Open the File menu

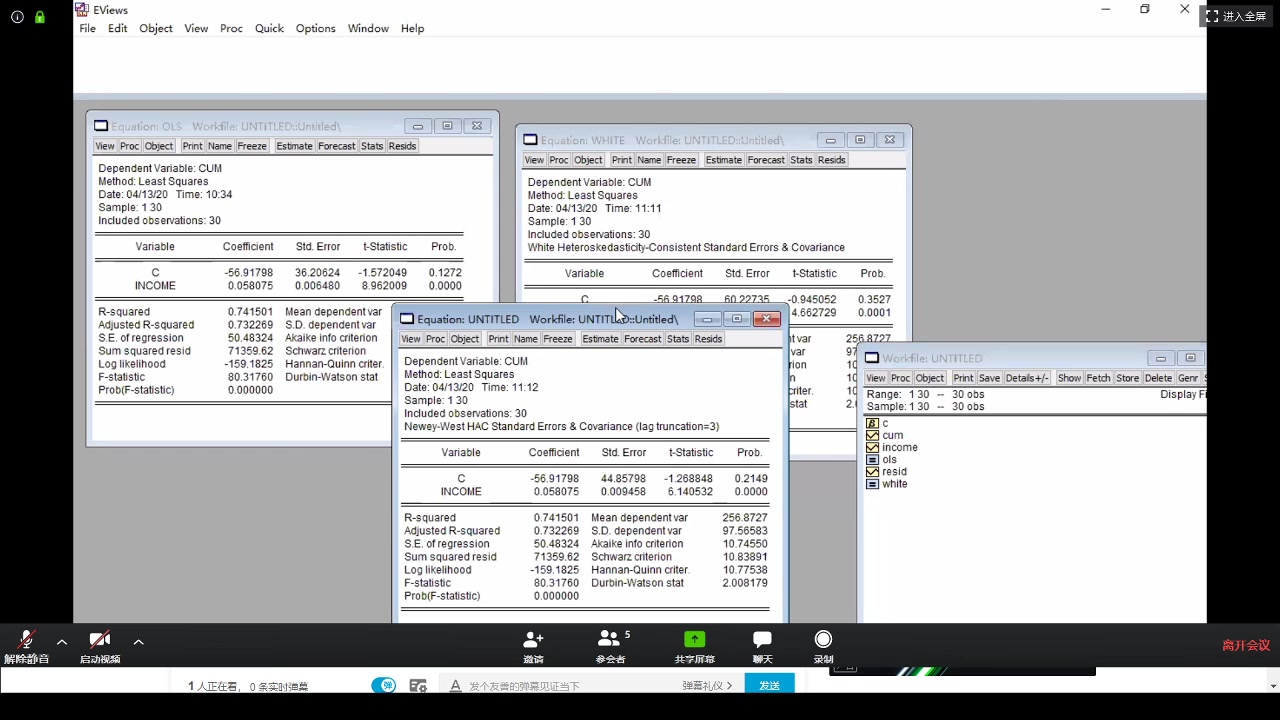point(88,28)
